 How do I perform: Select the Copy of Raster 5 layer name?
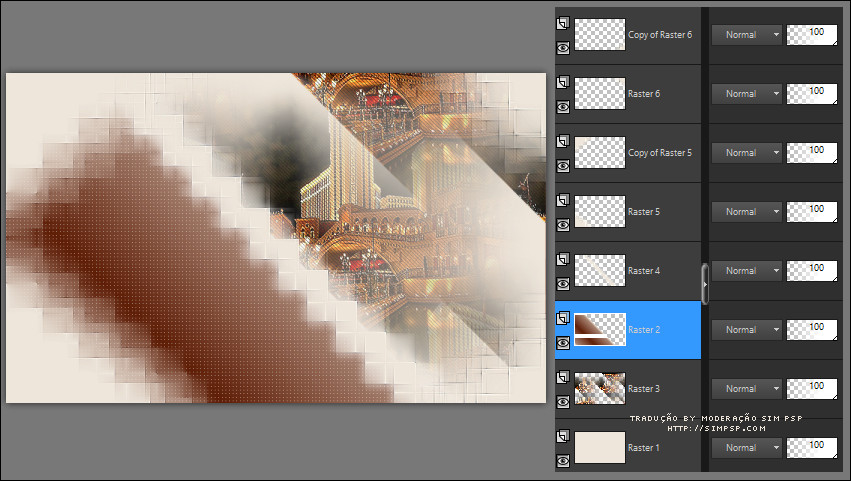tap(659, 153)
